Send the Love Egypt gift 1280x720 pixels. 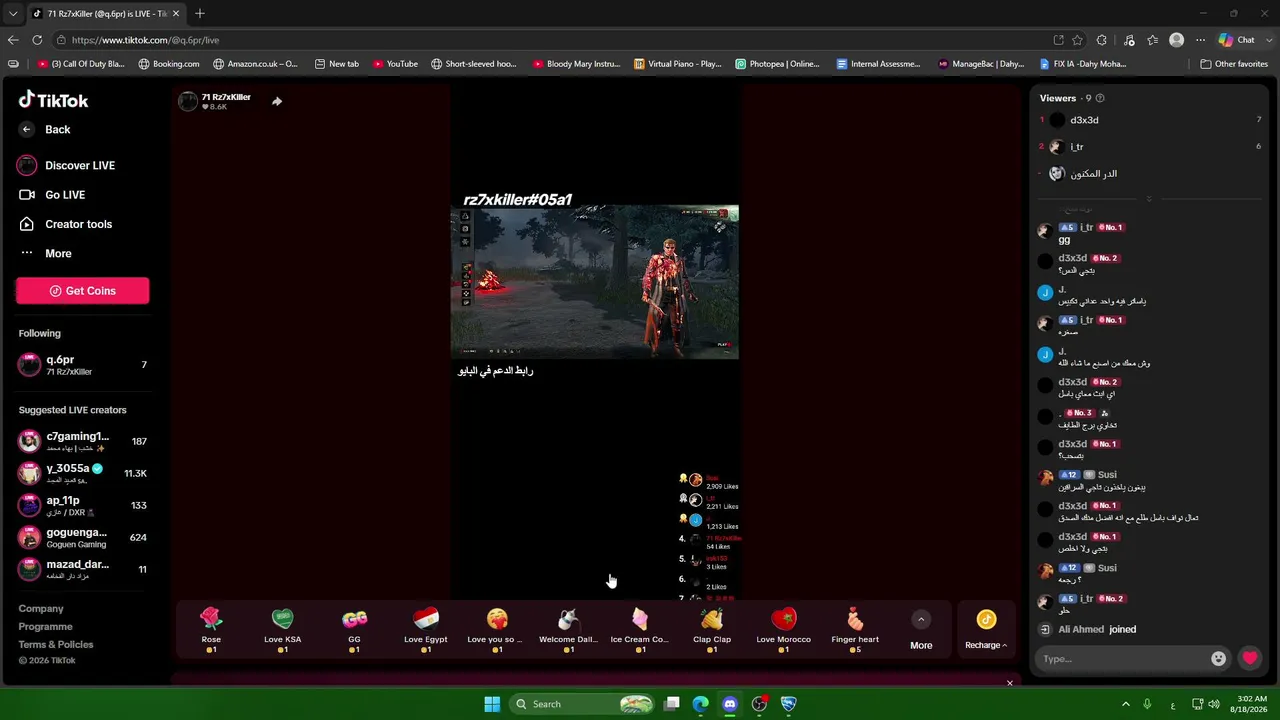[426, 630]
